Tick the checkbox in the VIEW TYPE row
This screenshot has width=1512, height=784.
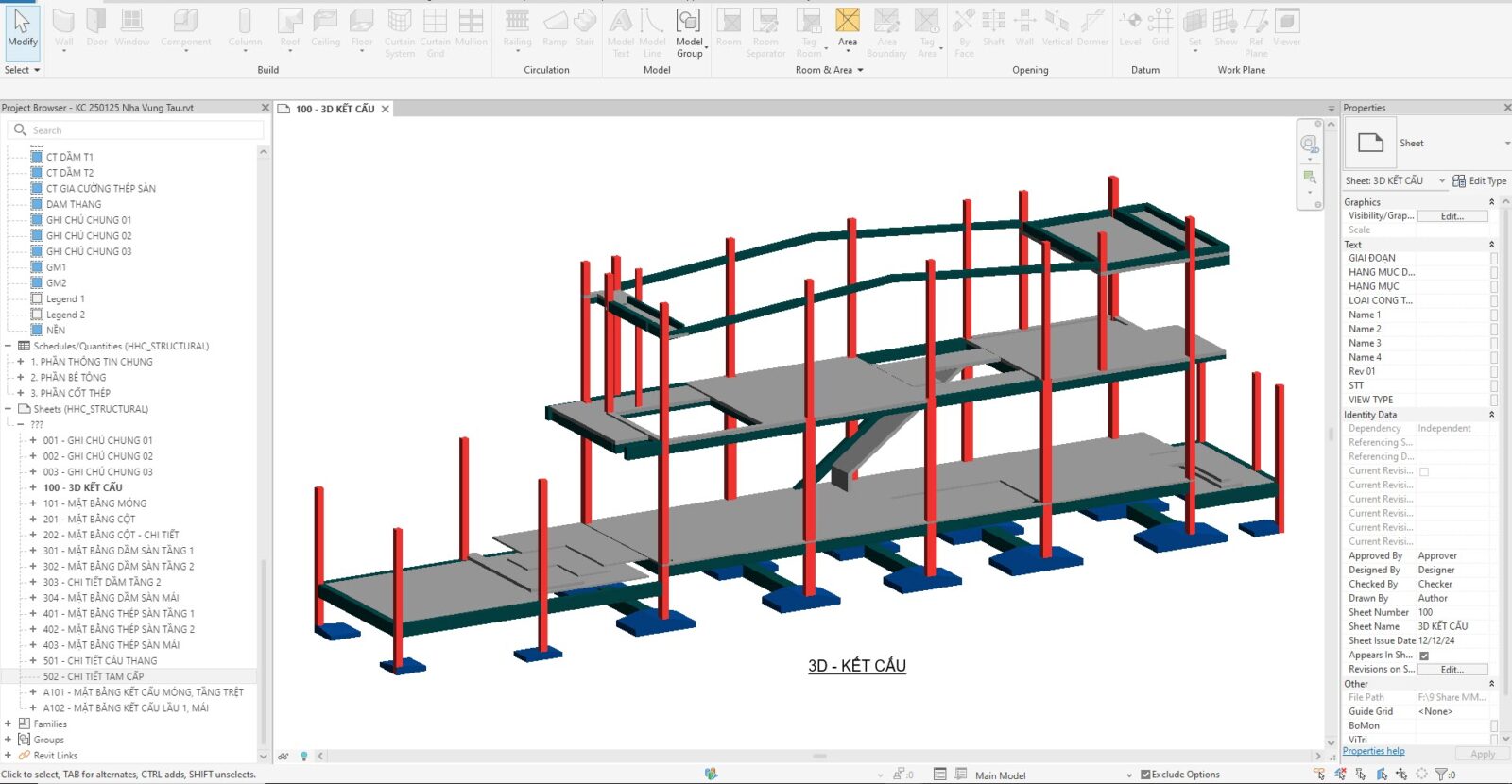pos(1494,400)
